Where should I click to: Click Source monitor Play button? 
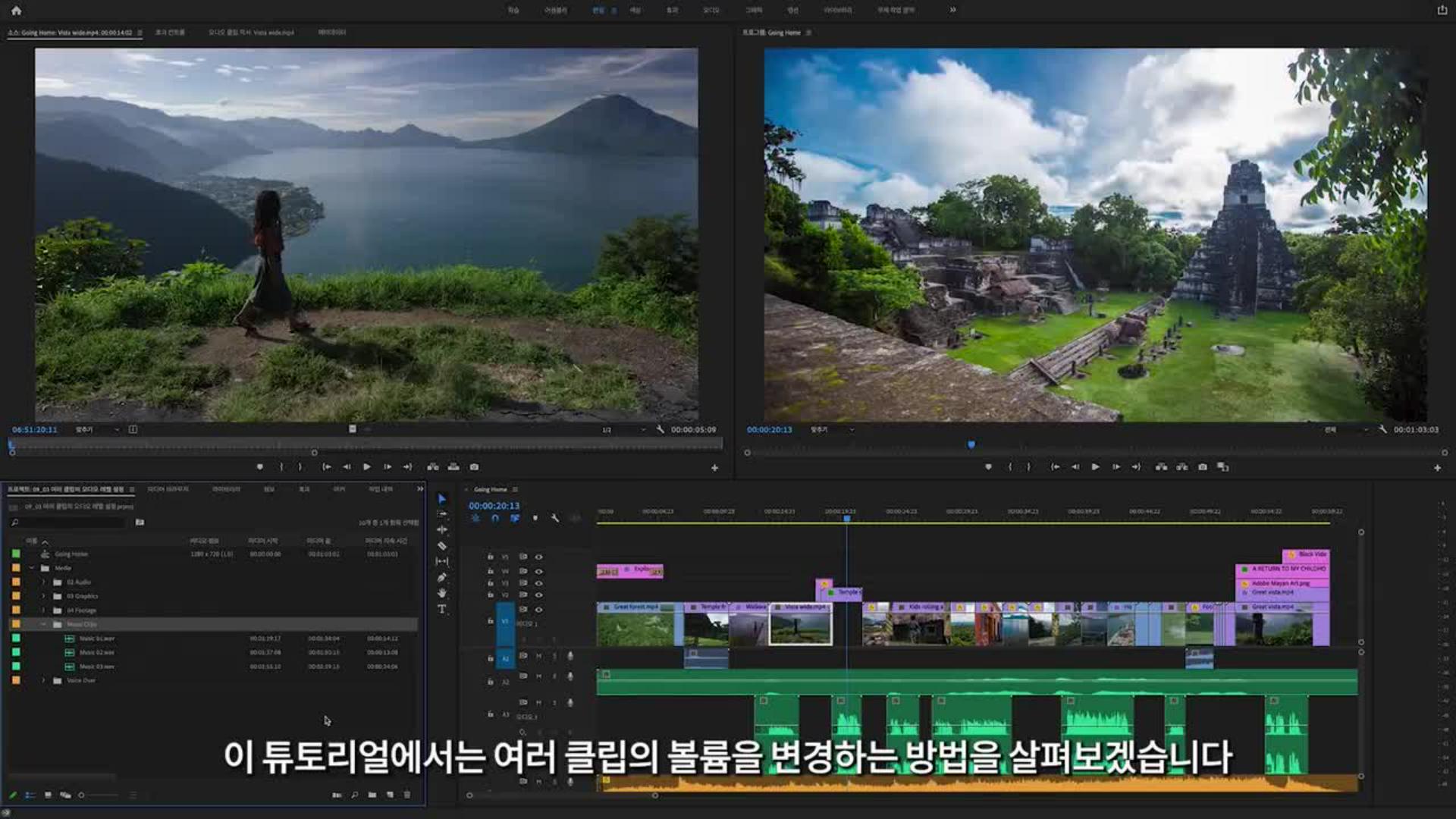click(x=367, y=467)
